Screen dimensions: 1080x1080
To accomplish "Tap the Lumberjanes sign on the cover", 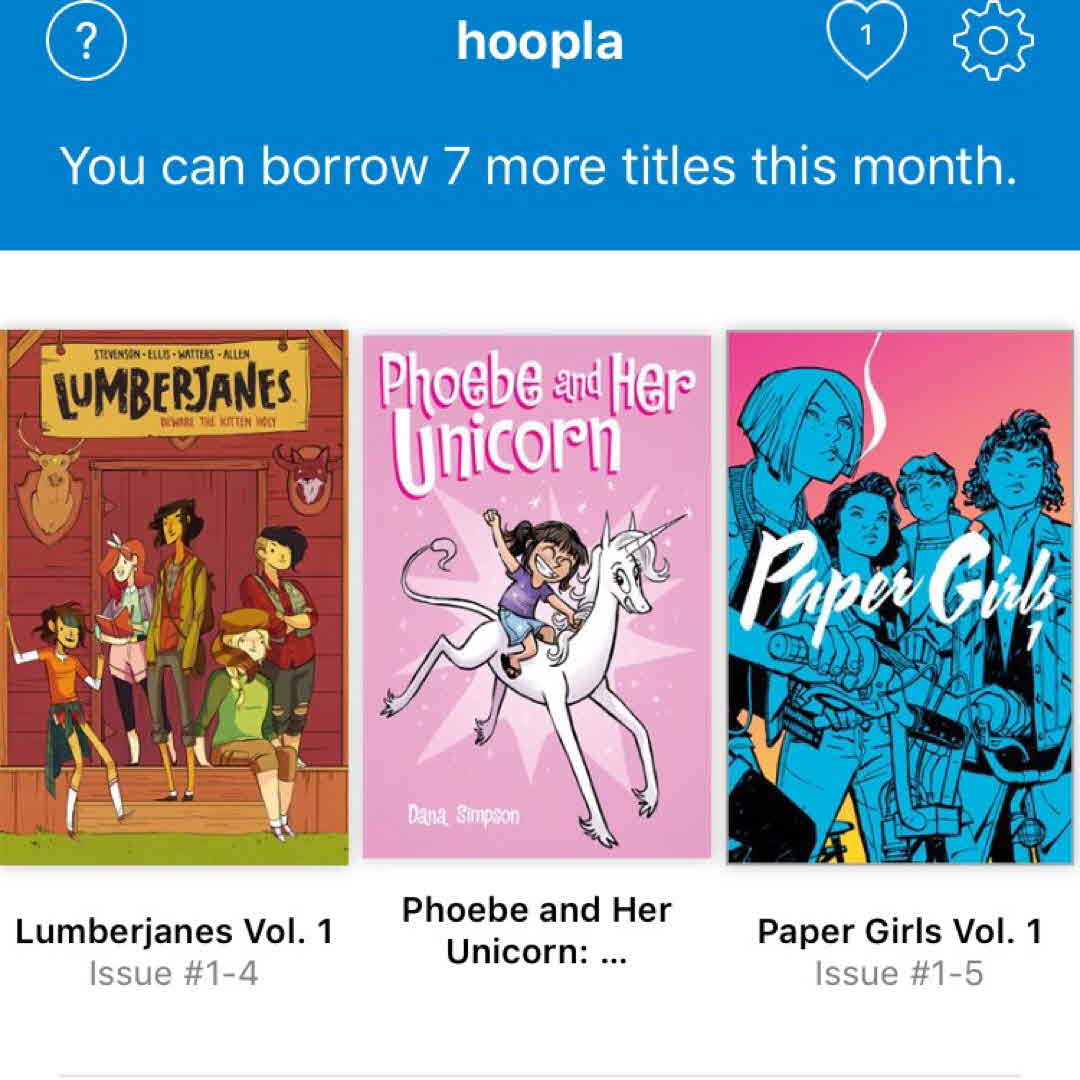I will [x=174, y=389].
